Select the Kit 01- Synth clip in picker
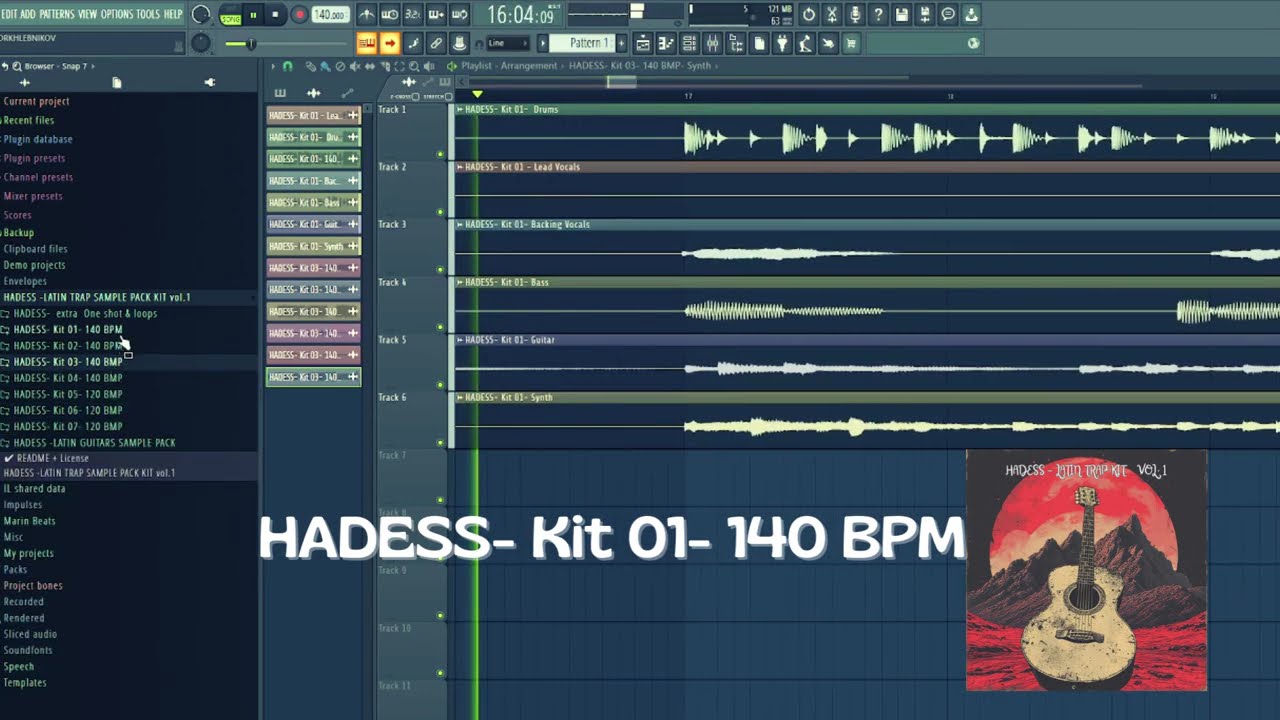The width and height of the screenshot is (1280, 720). (x=313, y=246)
